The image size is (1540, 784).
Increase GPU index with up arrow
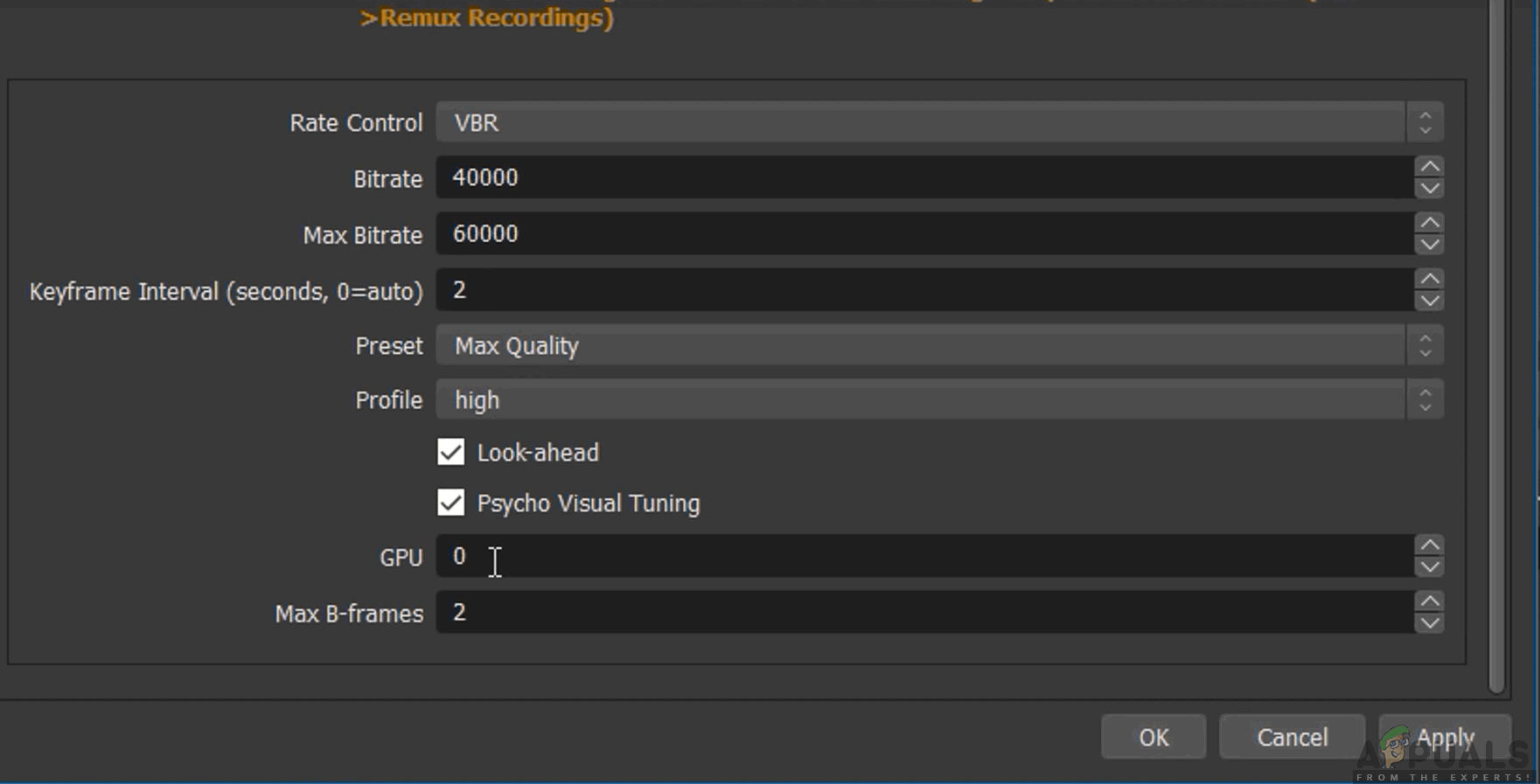1429,545
